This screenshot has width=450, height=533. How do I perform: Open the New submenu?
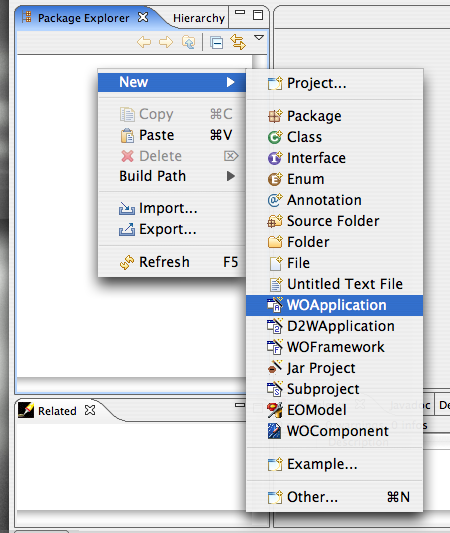click(172, 82)
